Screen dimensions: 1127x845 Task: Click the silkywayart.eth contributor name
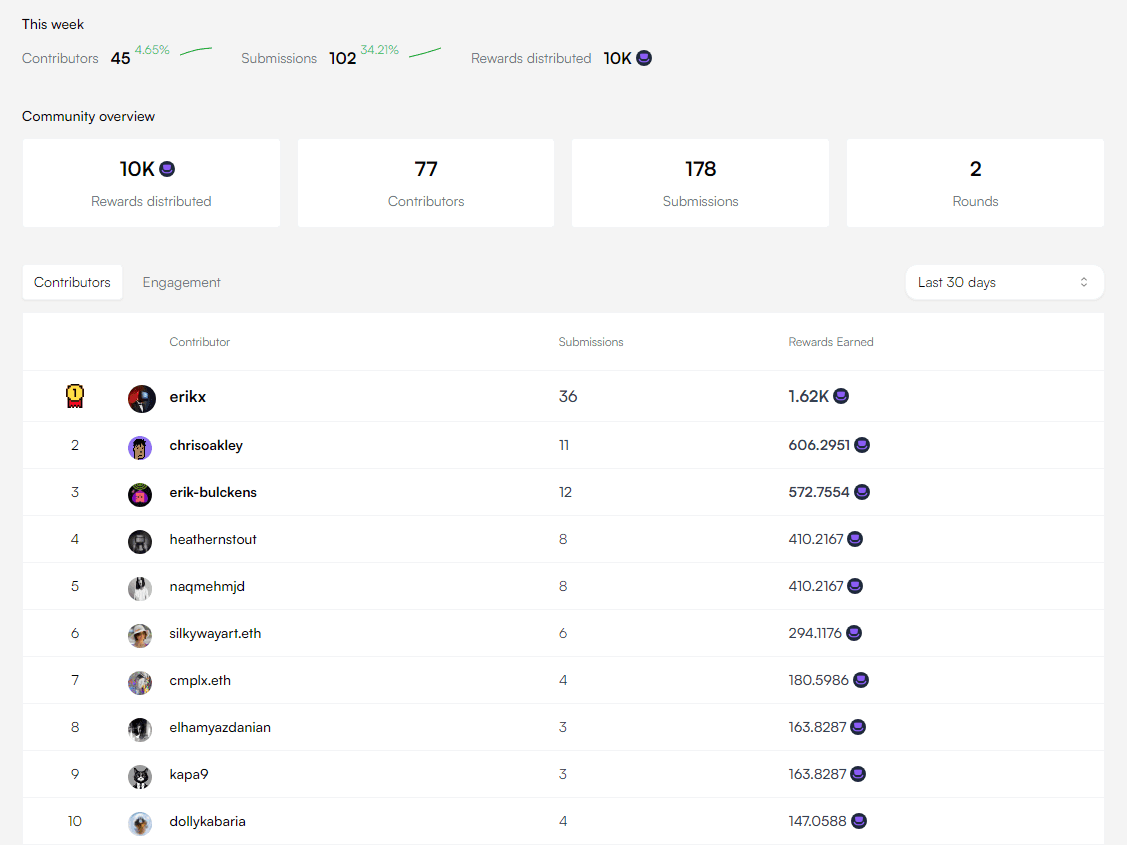(x=215, y=633)
